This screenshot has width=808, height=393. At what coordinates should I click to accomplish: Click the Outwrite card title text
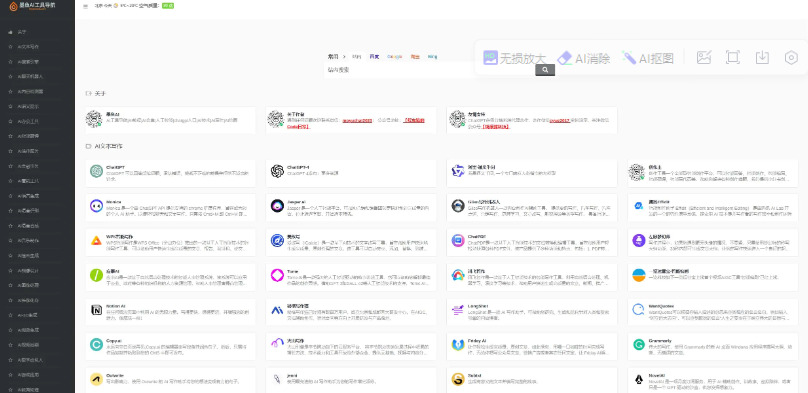(x=114, y=375)
